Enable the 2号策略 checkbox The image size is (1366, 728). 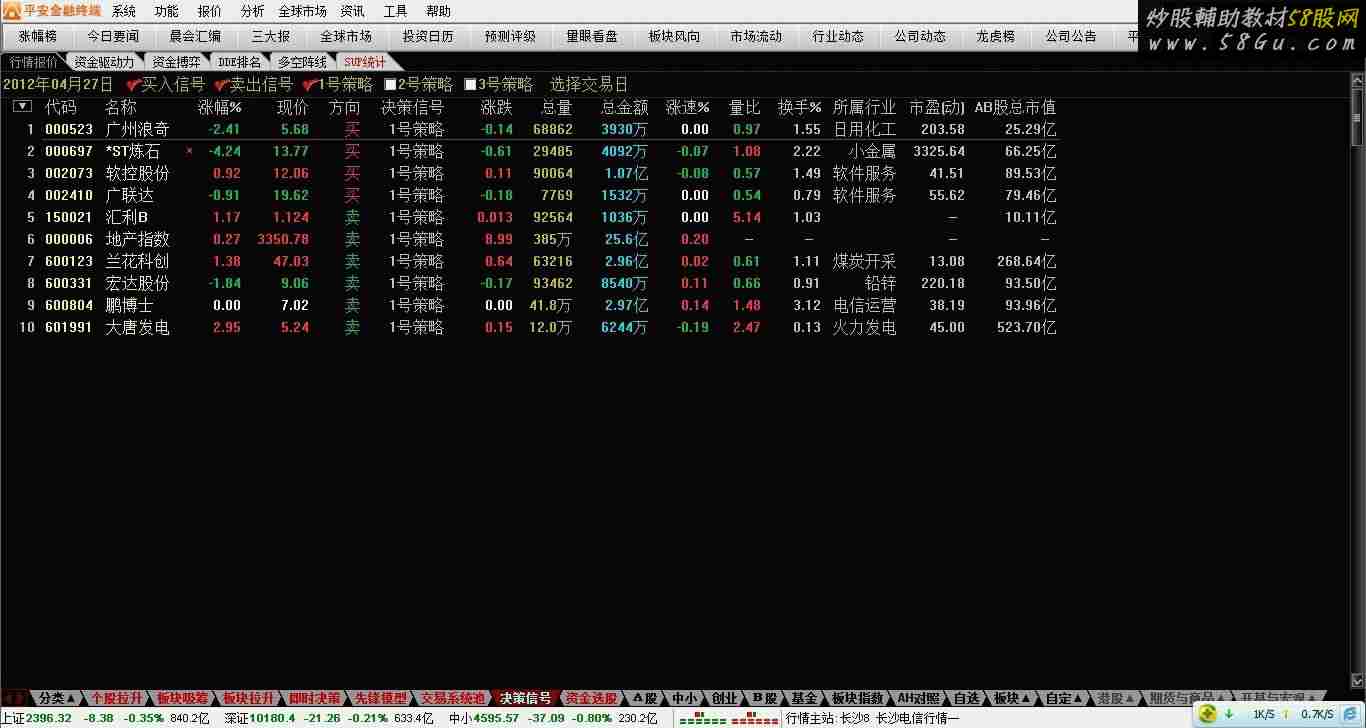[391, 85]
